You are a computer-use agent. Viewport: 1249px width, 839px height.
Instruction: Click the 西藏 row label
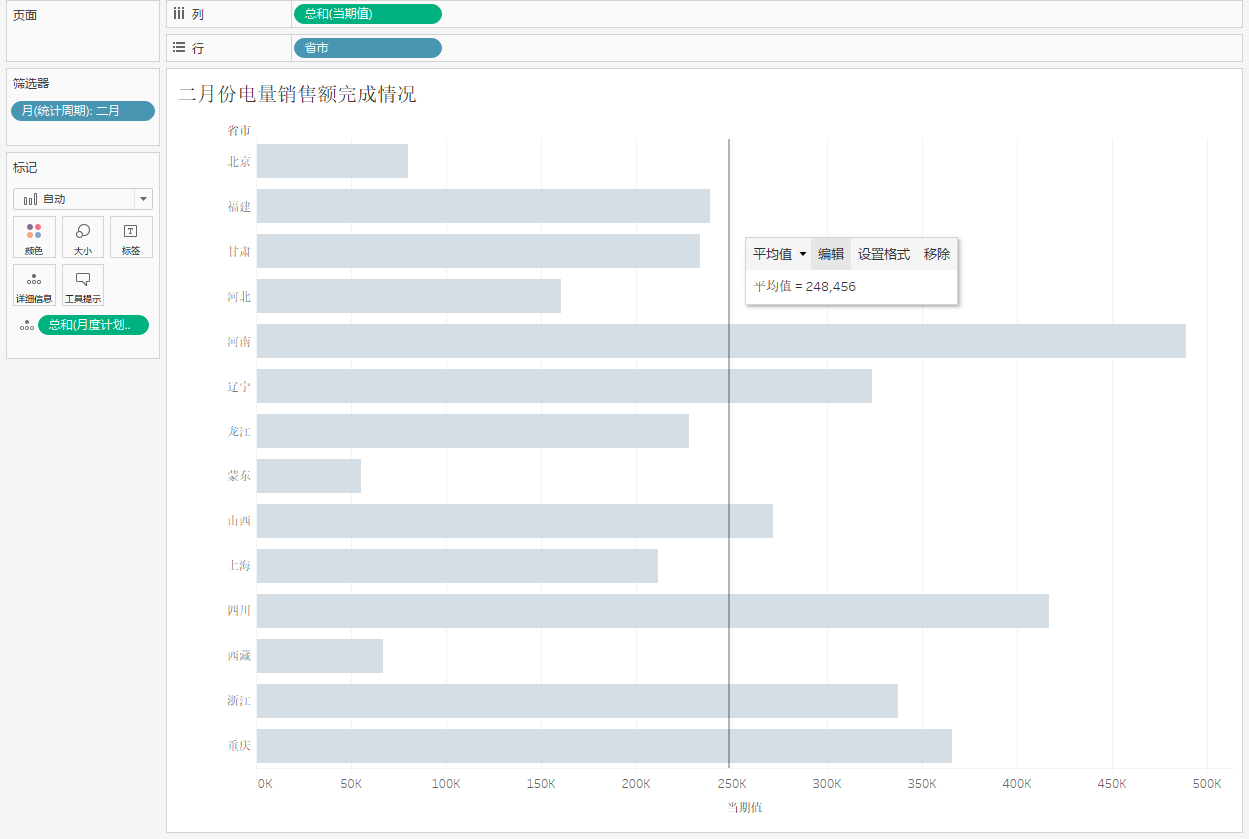239,656
